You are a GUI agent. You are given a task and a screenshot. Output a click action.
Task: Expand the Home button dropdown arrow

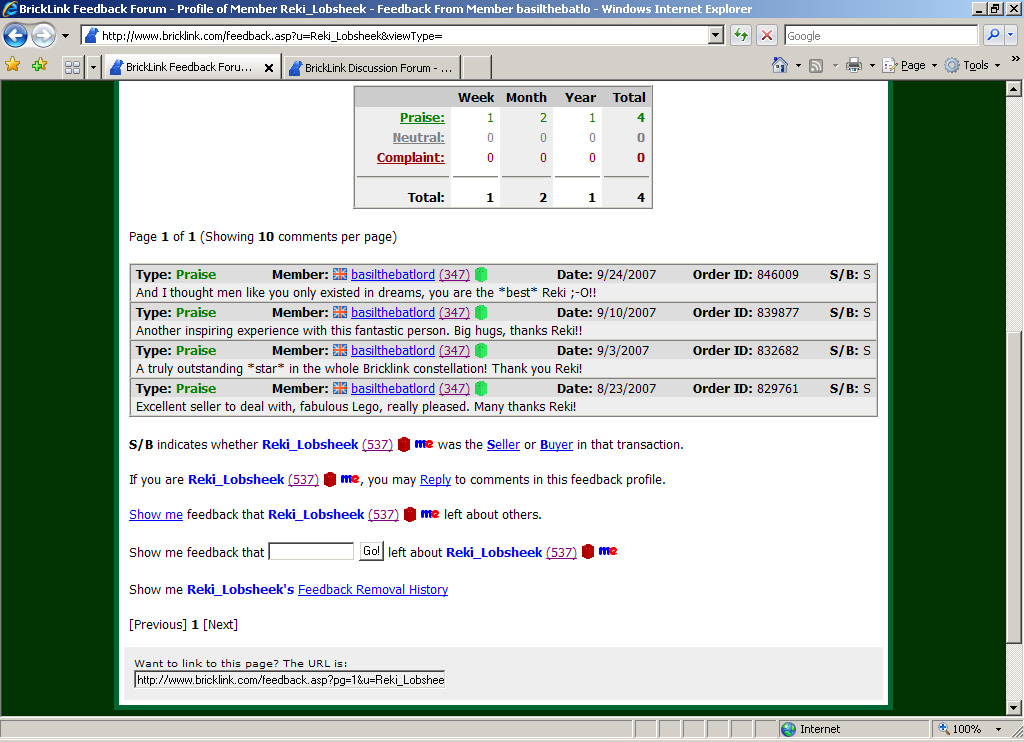(x=798, y=65)
